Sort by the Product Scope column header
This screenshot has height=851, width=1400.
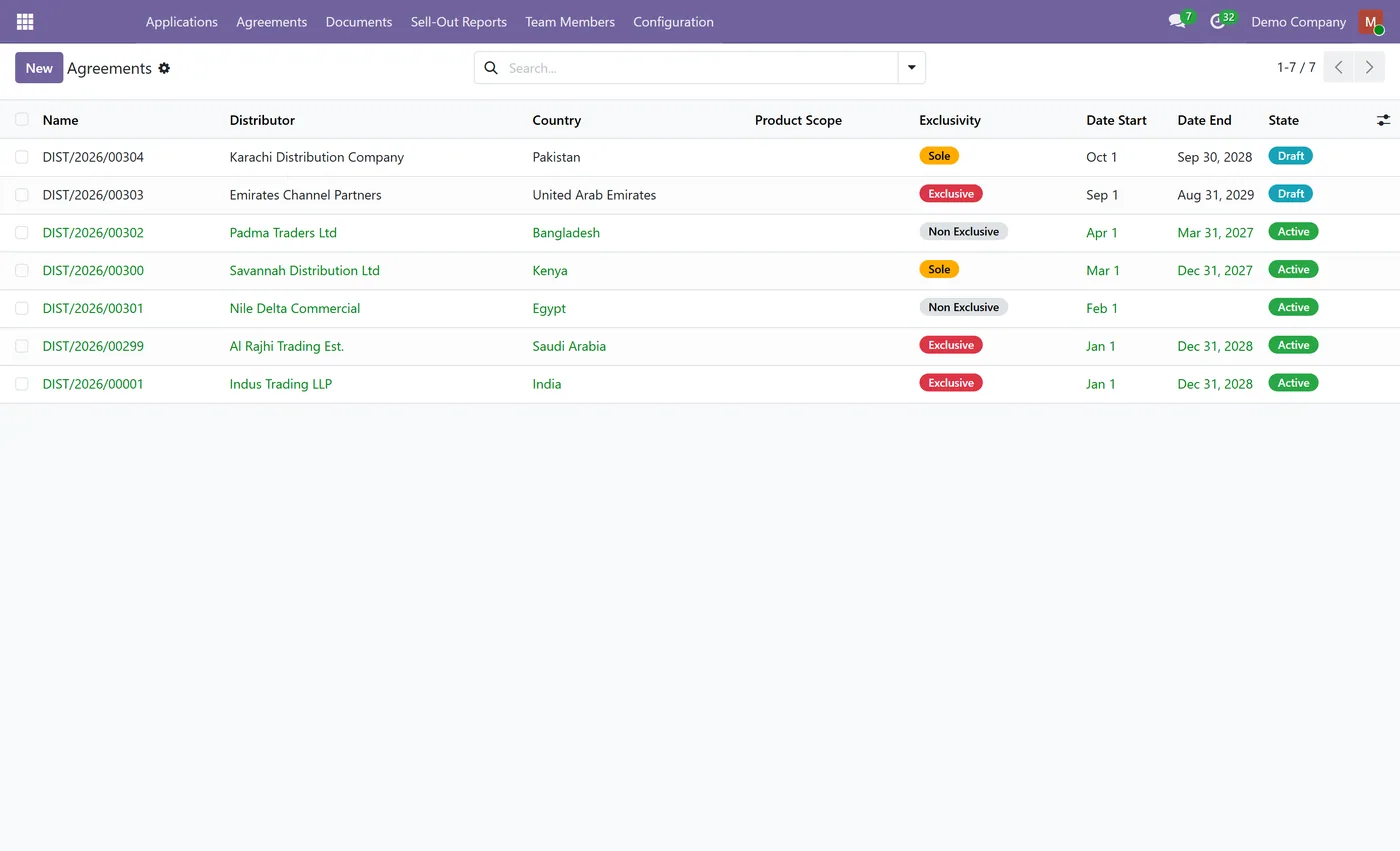(x=798, y=120)
